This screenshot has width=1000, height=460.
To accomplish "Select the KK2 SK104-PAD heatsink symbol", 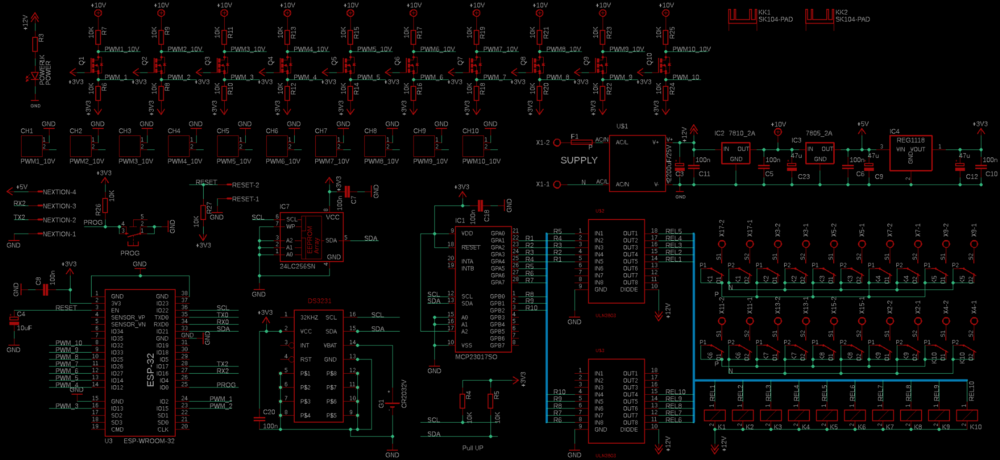I will click(x=820, y=20).
